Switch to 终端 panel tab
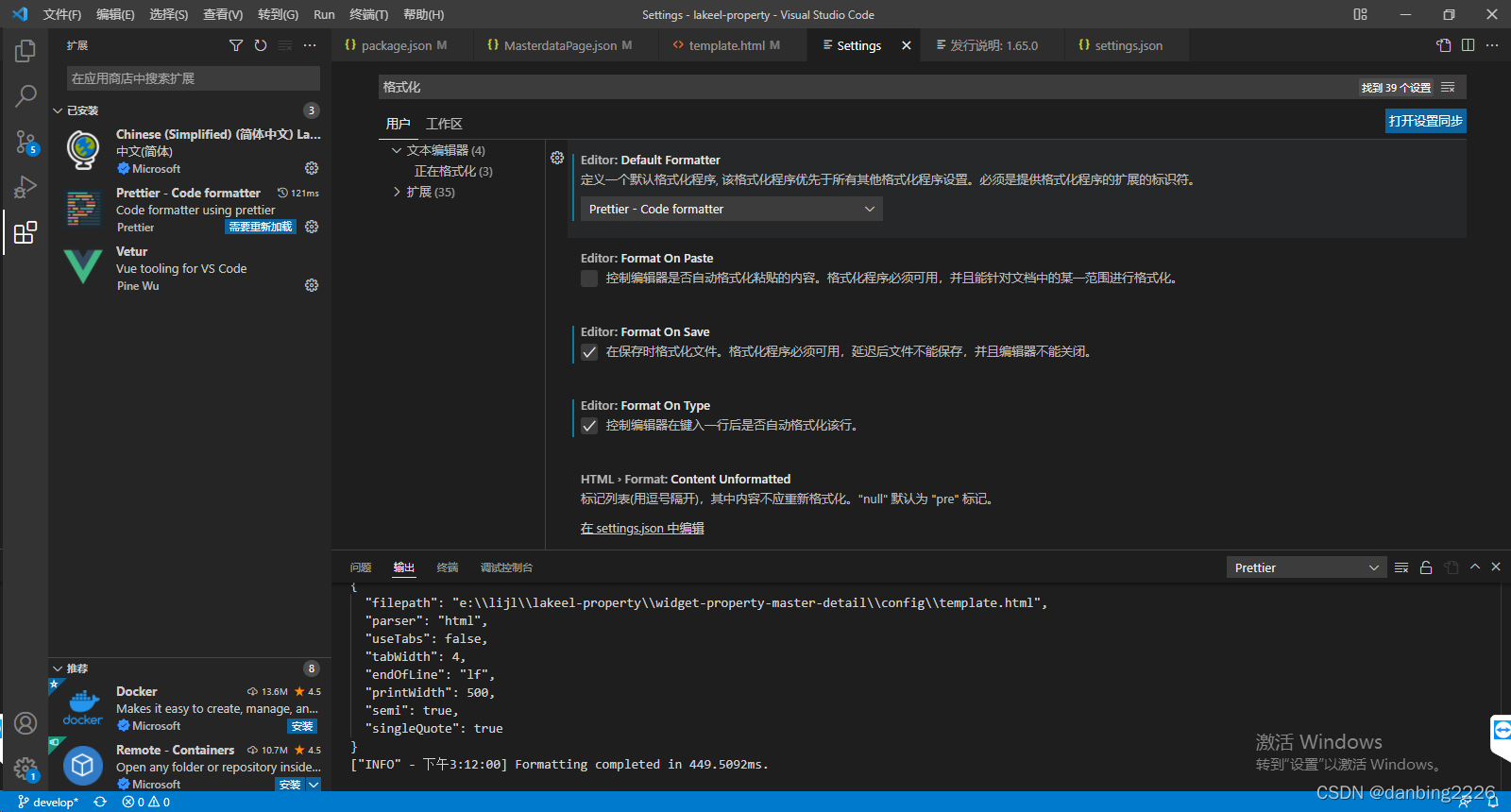This screenshot has height=812, width=1511. click(x=448, y=567)
